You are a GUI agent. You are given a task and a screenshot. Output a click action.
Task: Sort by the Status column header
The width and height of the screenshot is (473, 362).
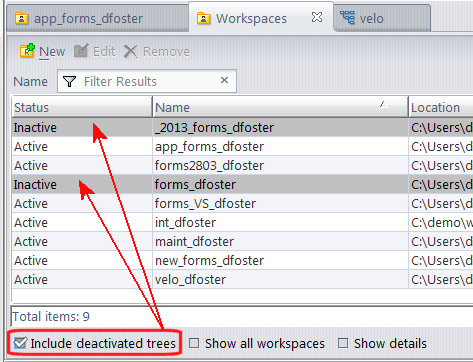(82, 107)
